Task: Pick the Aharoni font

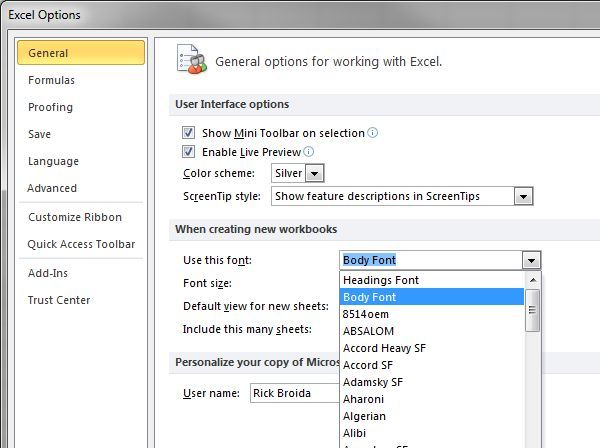Action: (432, 399)
